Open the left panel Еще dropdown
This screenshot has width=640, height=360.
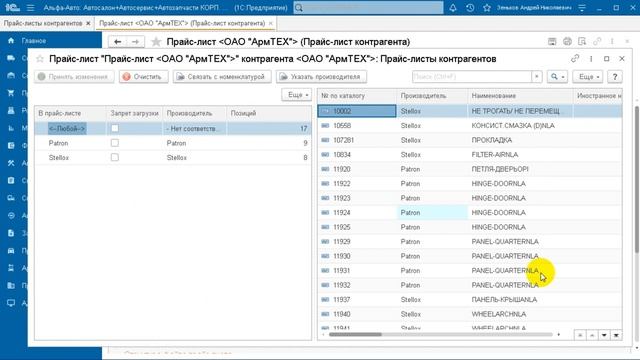(x=296, y=95)
